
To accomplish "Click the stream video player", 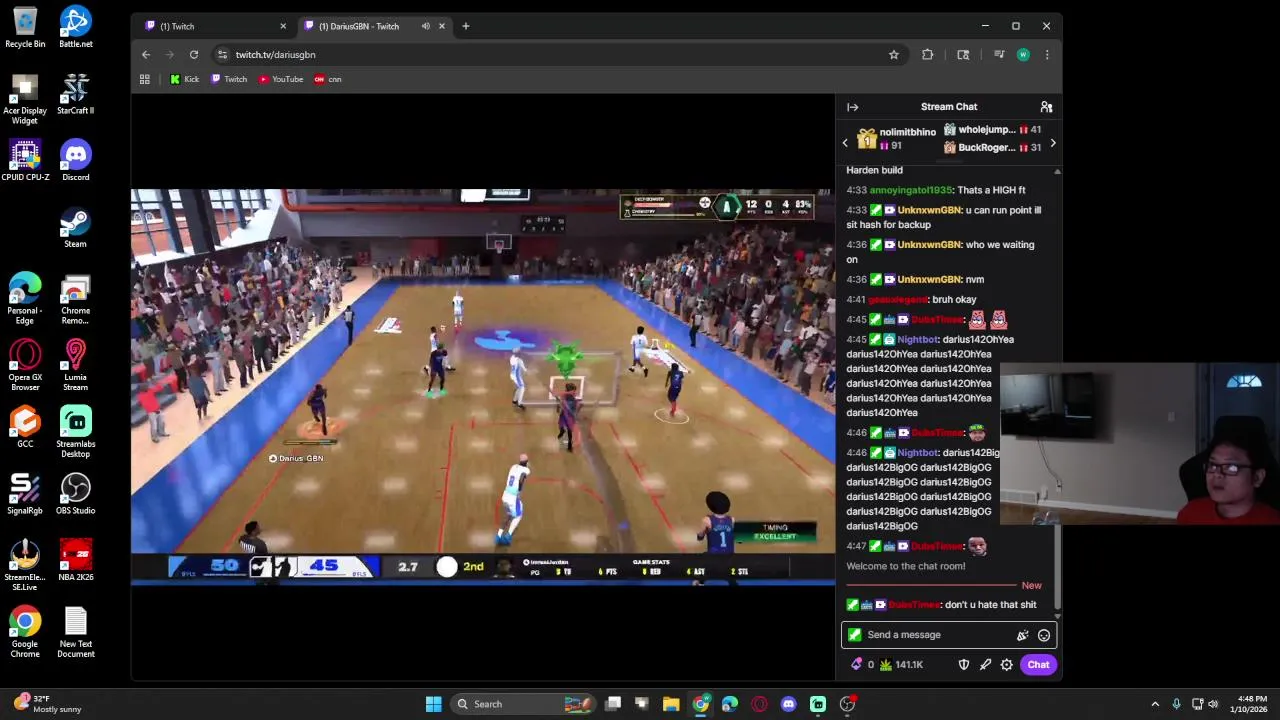I will (x=483, y=385).
